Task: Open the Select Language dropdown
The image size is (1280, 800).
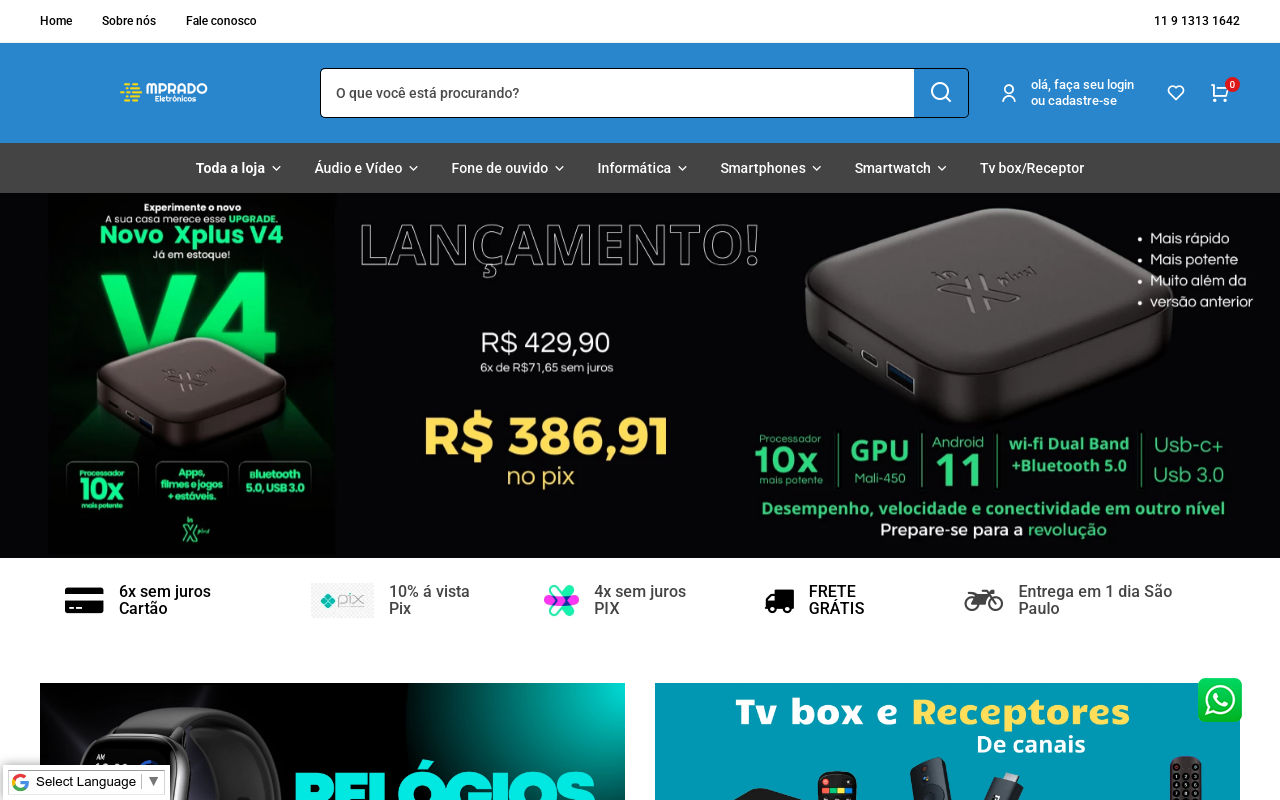Action: click(86, 782)
